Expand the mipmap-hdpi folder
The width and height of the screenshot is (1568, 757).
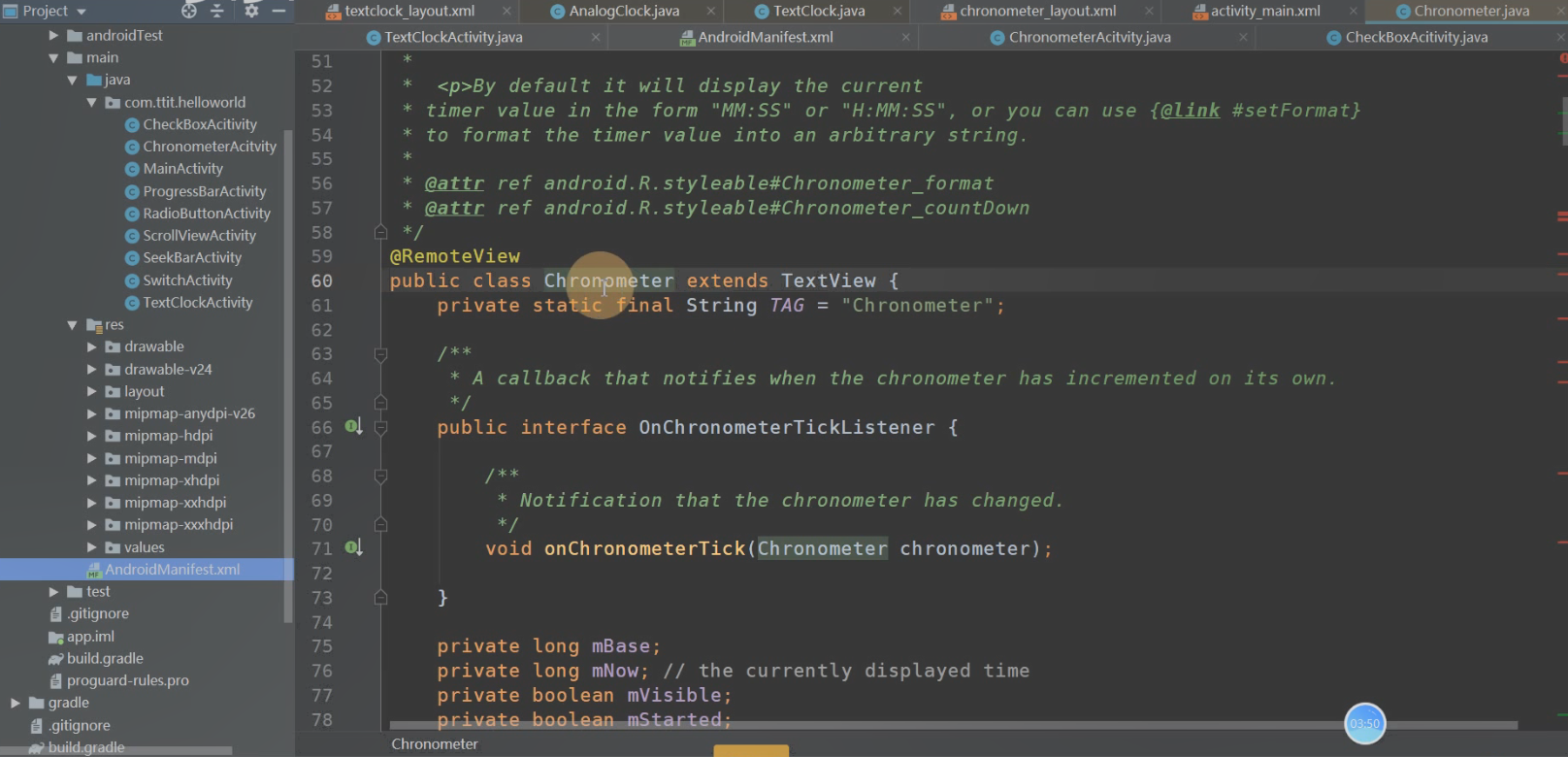point(91,436)
